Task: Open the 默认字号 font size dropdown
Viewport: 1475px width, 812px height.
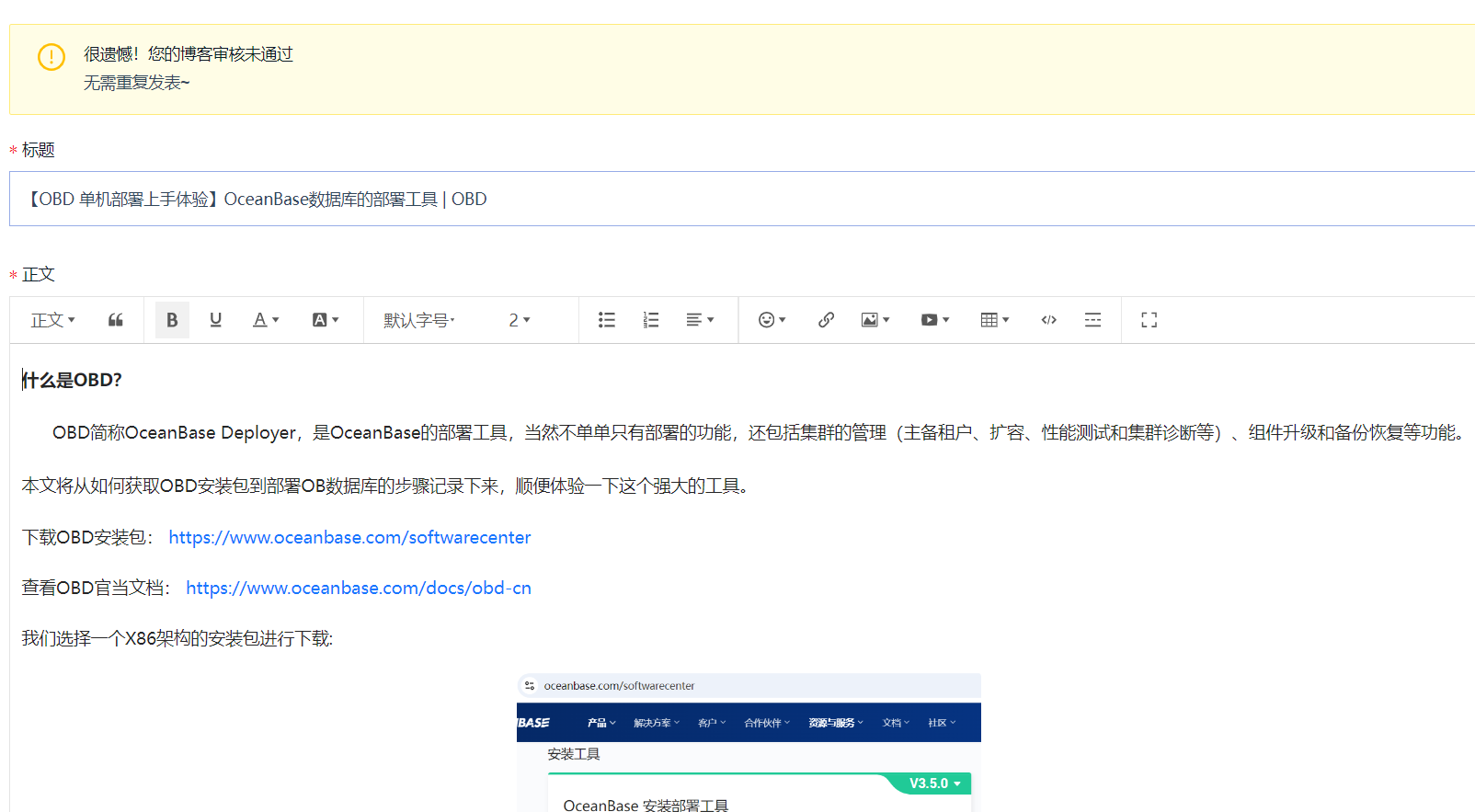Action: [x=419, y=320]
